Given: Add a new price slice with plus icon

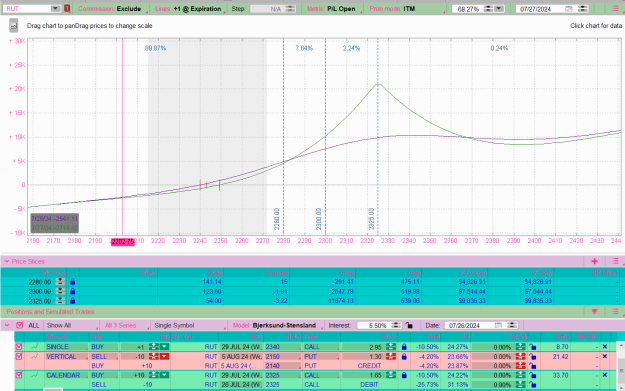Looking at the screenshot, I should [594, 261].
